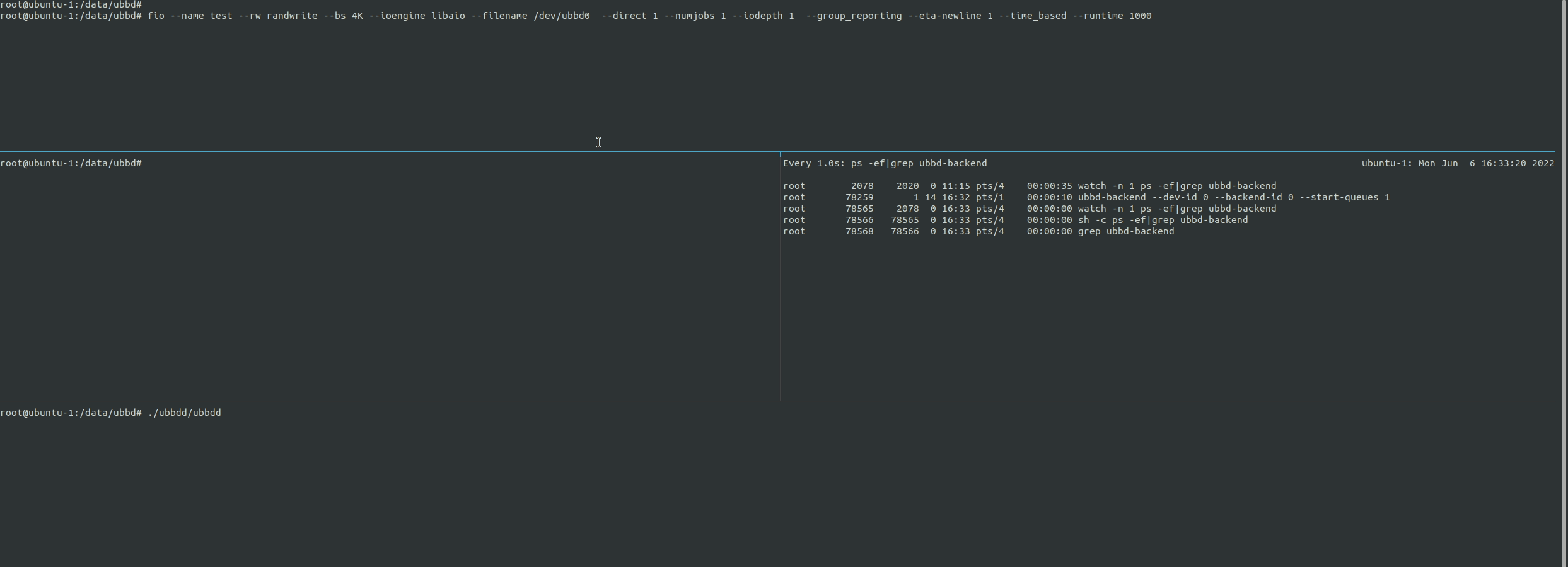
Task: Select the 'sh -c ps -ef|grep ubbd-backend' row
Action: pyautogui.click(x=1016, y=220)
